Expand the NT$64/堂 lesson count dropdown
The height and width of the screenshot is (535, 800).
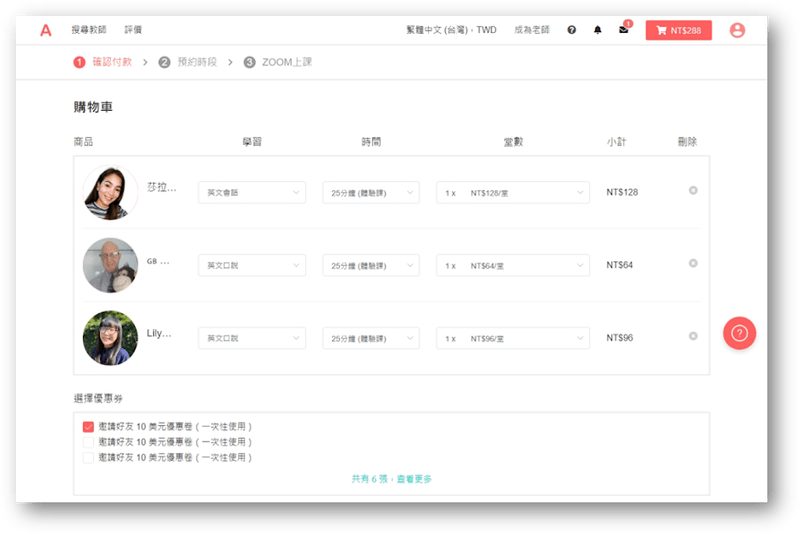tap(512, 265)
